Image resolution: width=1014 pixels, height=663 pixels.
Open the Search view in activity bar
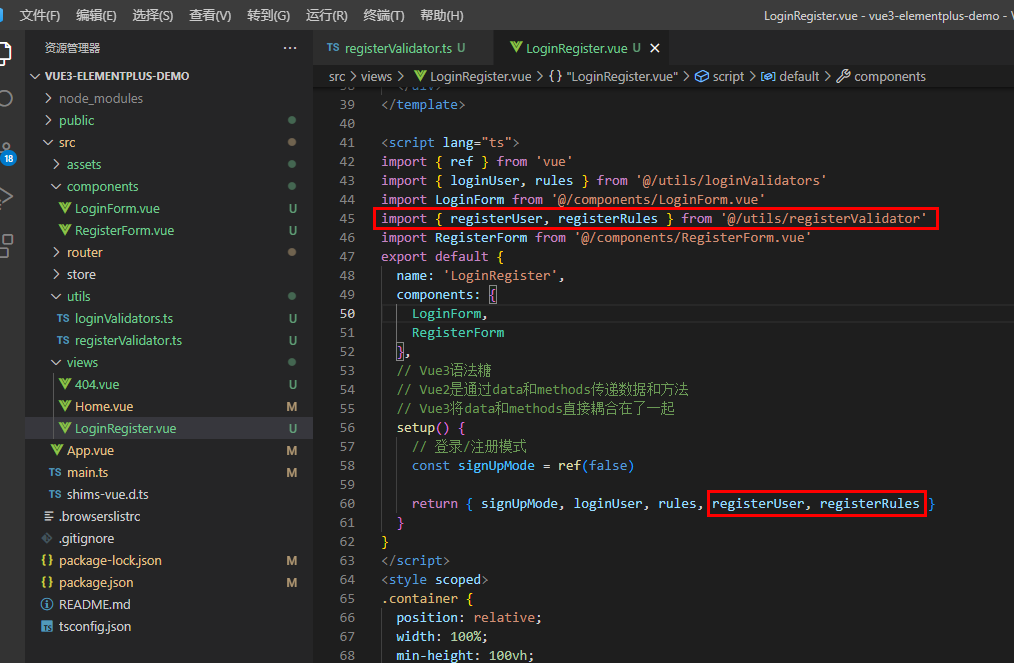tap(6, 99)
